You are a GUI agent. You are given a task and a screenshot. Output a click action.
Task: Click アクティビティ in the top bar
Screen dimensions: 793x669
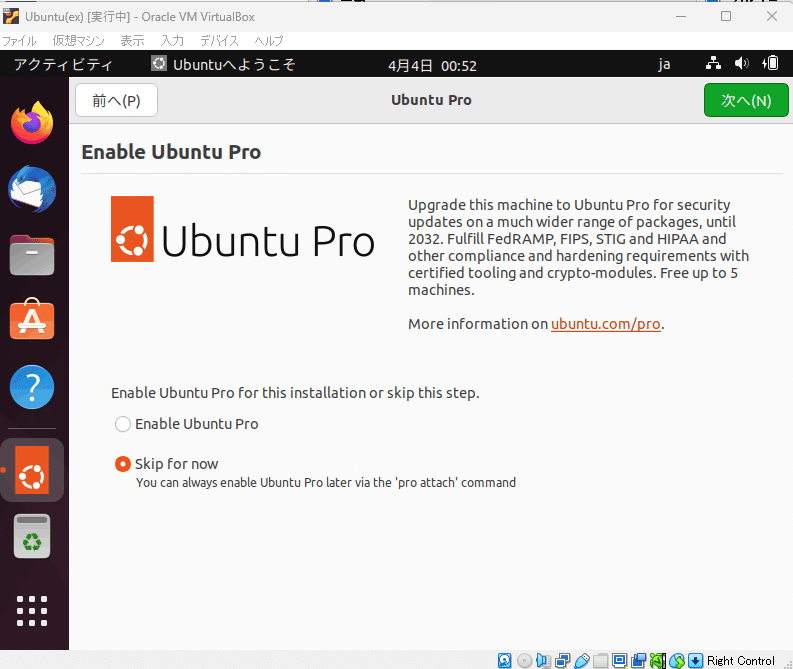[63, 64]
